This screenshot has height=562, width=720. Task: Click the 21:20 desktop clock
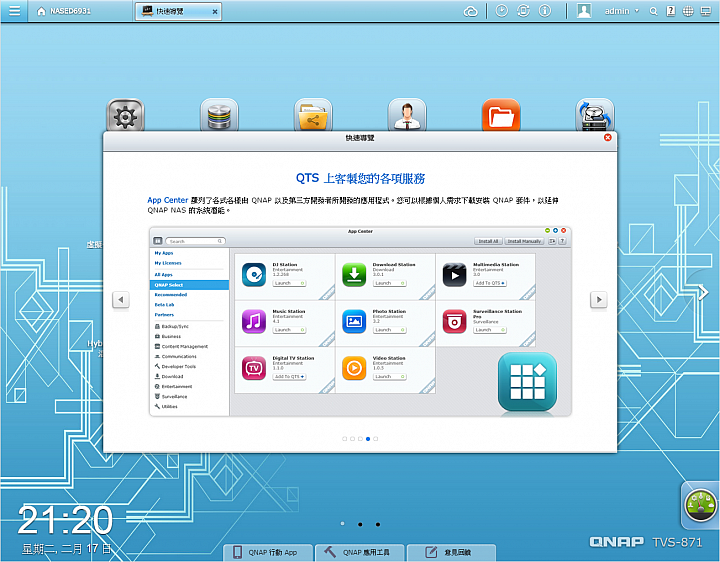(x=65, y=520)
